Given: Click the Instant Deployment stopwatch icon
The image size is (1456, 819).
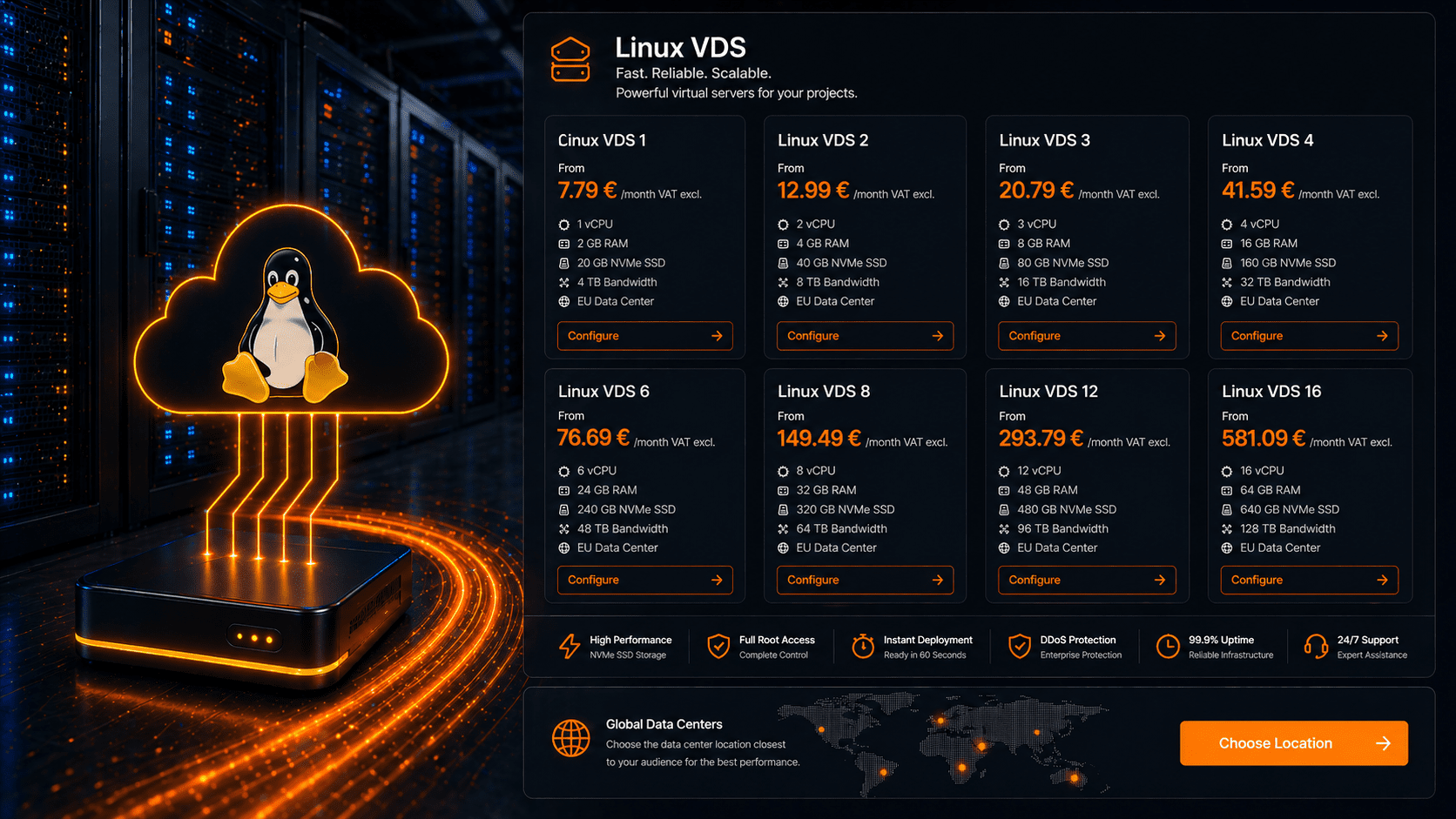Looking at the screenshot, I should click(x=863, y=646).
